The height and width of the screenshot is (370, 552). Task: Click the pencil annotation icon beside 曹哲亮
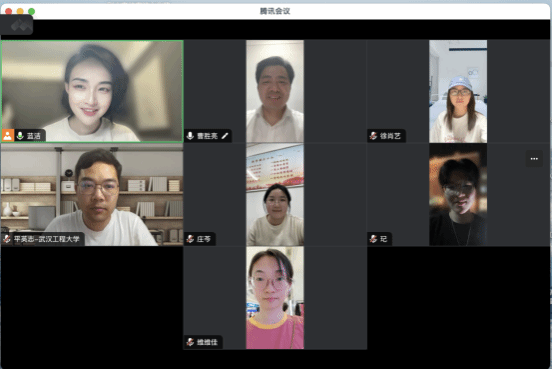(225, 136)
